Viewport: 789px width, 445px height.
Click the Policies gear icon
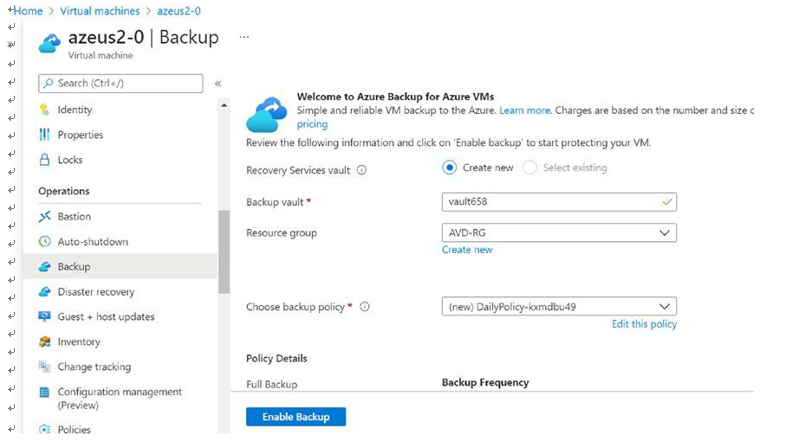click(44, 429)
